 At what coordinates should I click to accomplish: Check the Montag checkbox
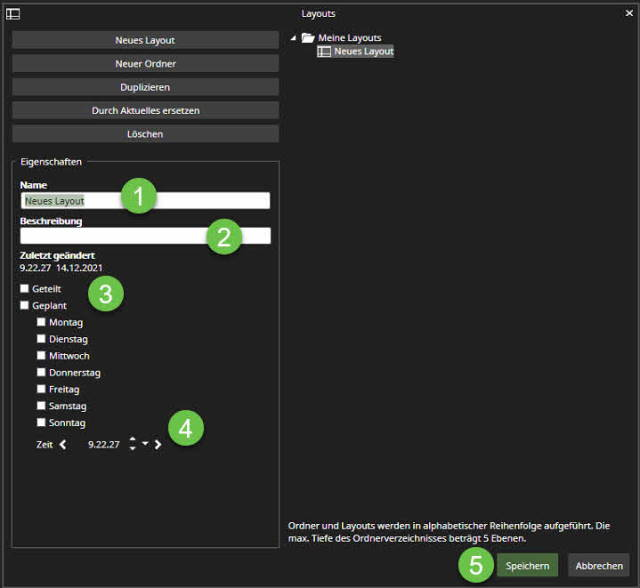tap(42, 322)
